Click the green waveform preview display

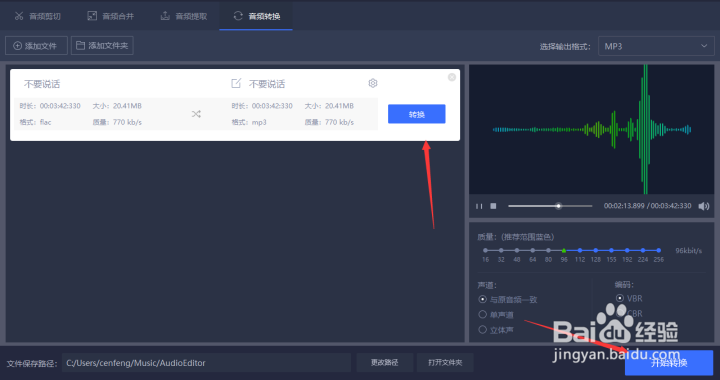591,129
